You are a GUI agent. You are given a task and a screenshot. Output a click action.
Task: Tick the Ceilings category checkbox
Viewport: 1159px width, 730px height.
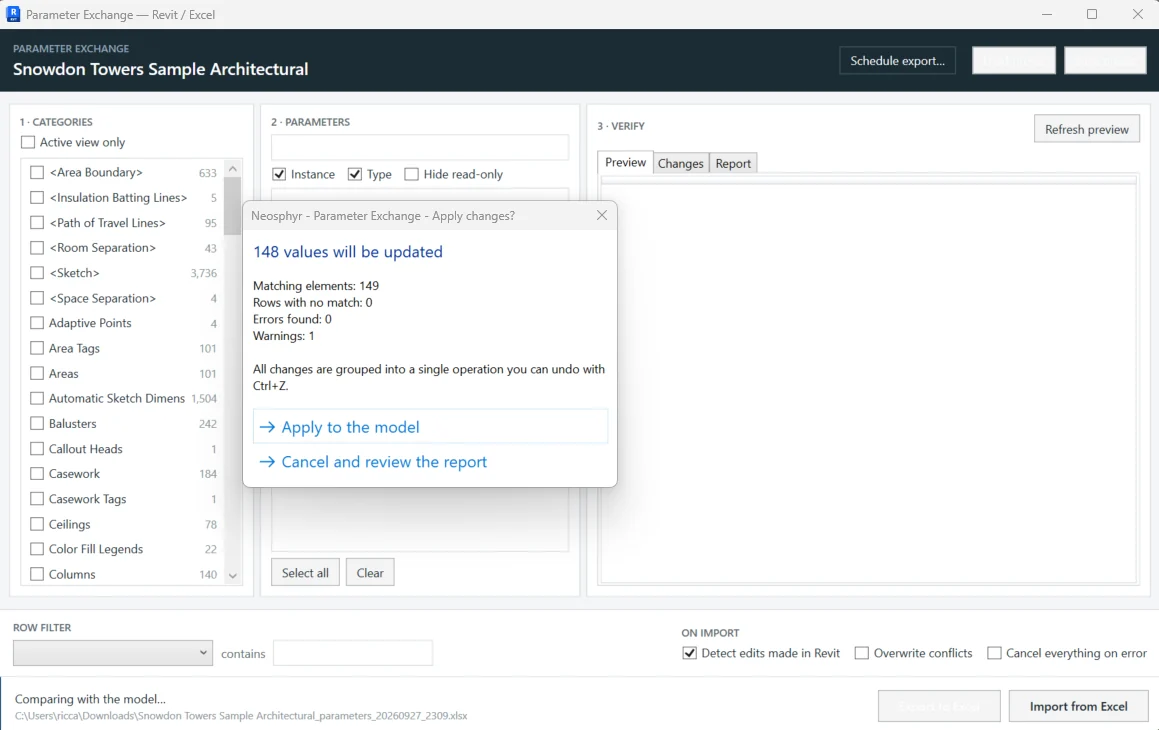(x=37, y=524)
